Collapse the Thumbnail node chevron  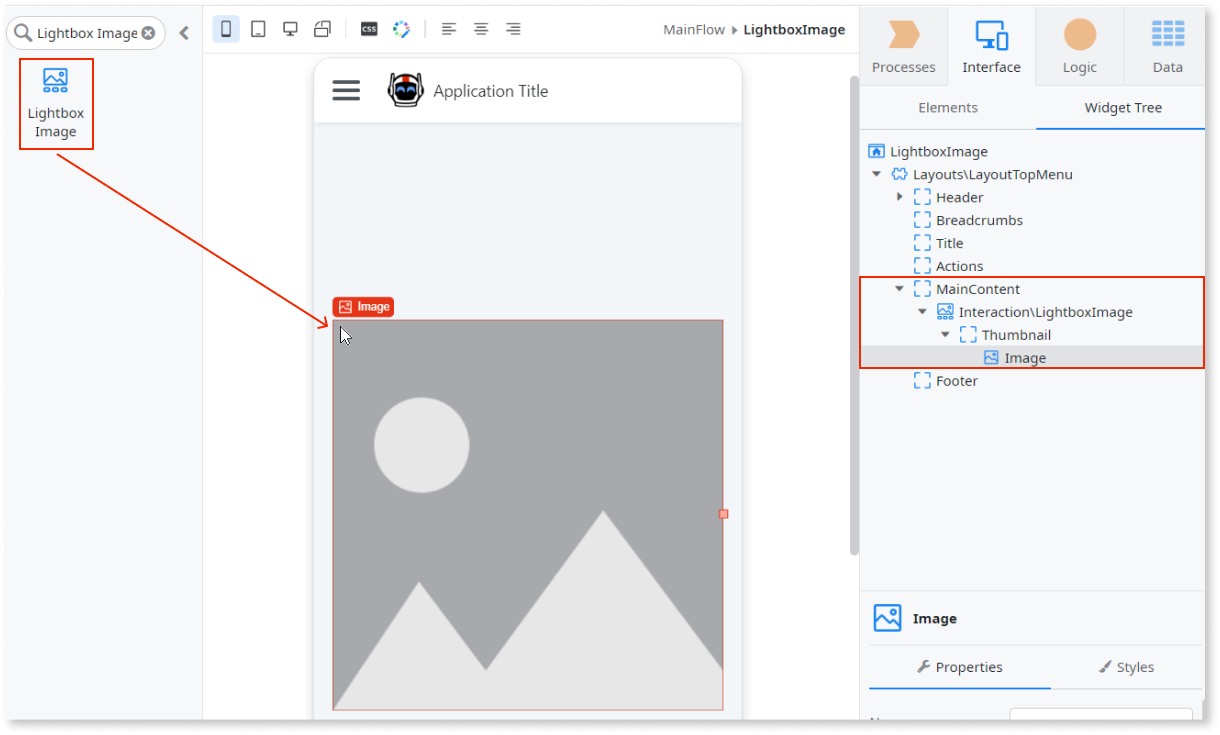[x=945, y=334]
